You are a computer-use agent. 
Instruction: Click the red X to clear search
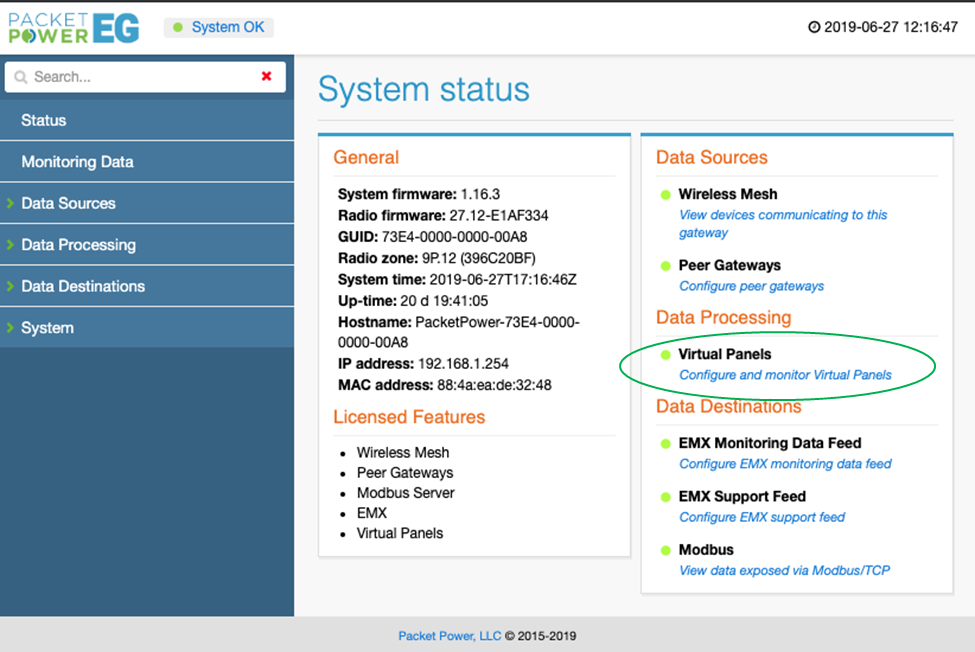266,76
